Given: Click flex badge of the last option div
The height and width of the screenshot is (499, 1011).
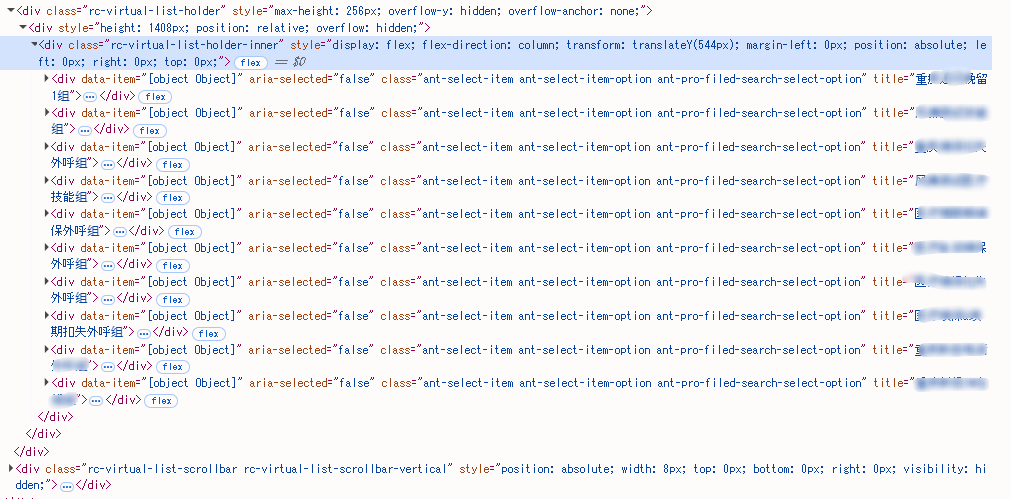Looking at the screenshot, I should point(161,401).
